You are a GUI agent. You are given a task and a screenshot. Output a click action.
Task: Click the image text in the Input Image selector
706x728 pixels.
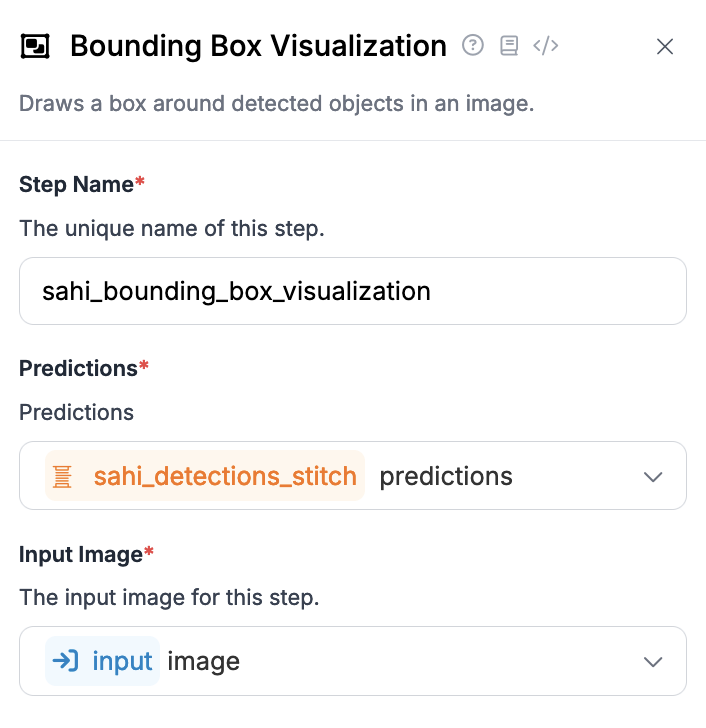203,662
